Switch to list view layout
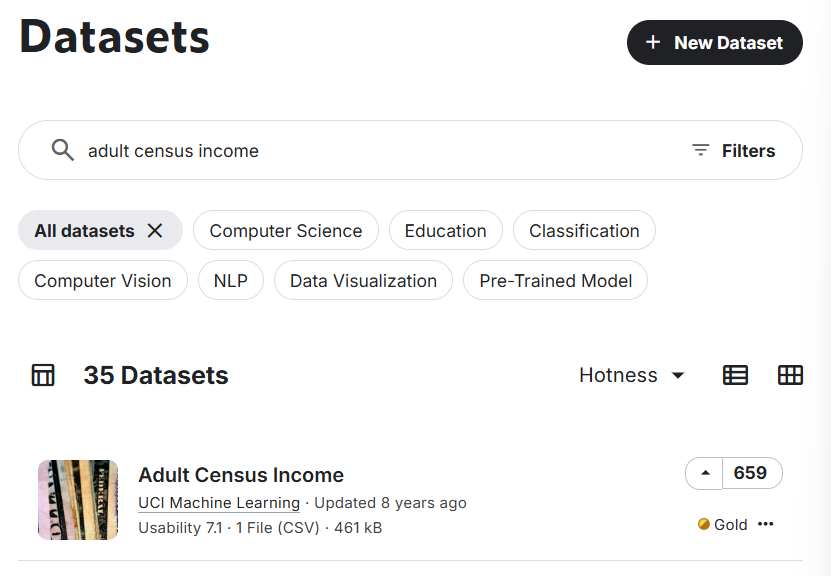Image resolution: width=831 pixels, height=576 pixels. click(735, 375)
